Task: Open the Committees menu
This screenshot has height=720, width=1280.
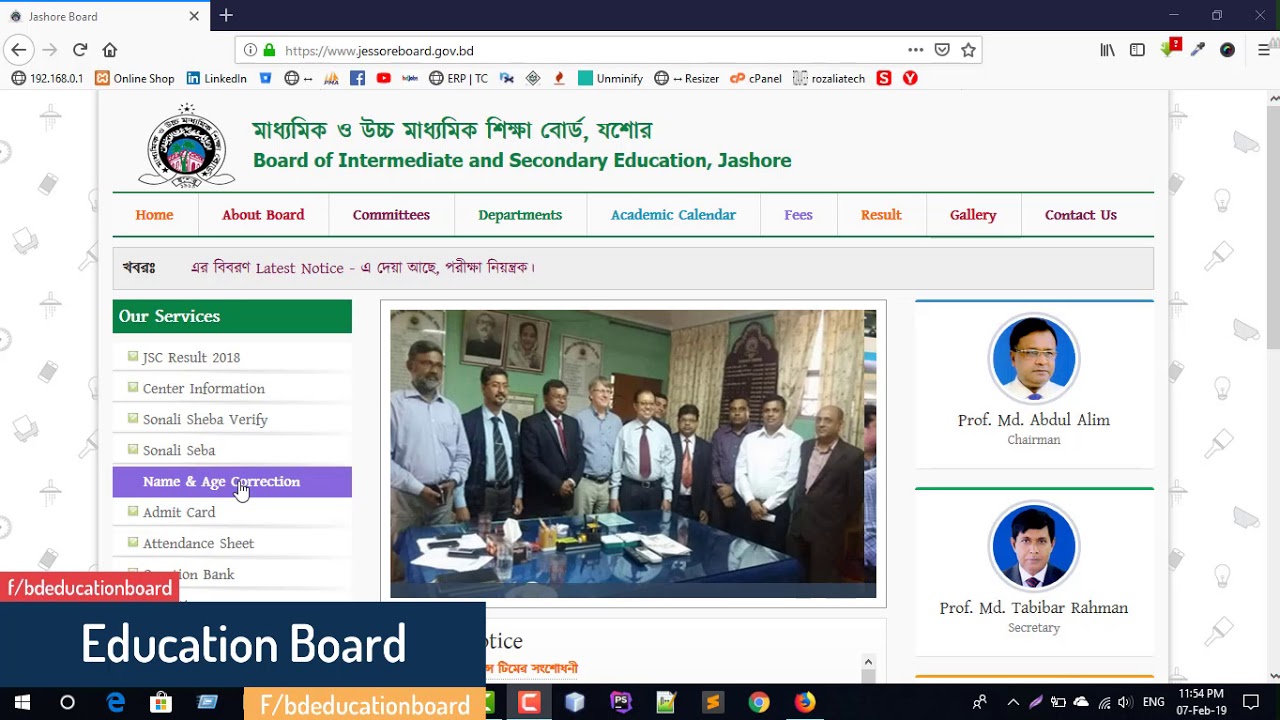Action: pyautogui.click(x=391, y=215)
